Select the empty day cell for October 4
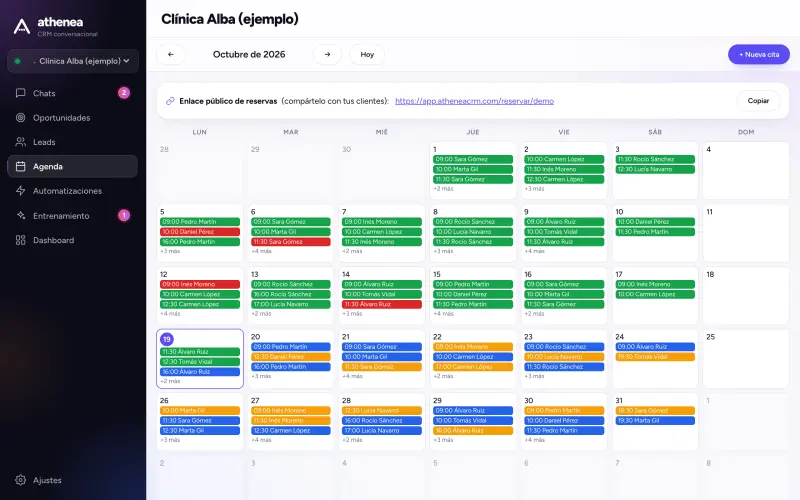 point(746,170)
